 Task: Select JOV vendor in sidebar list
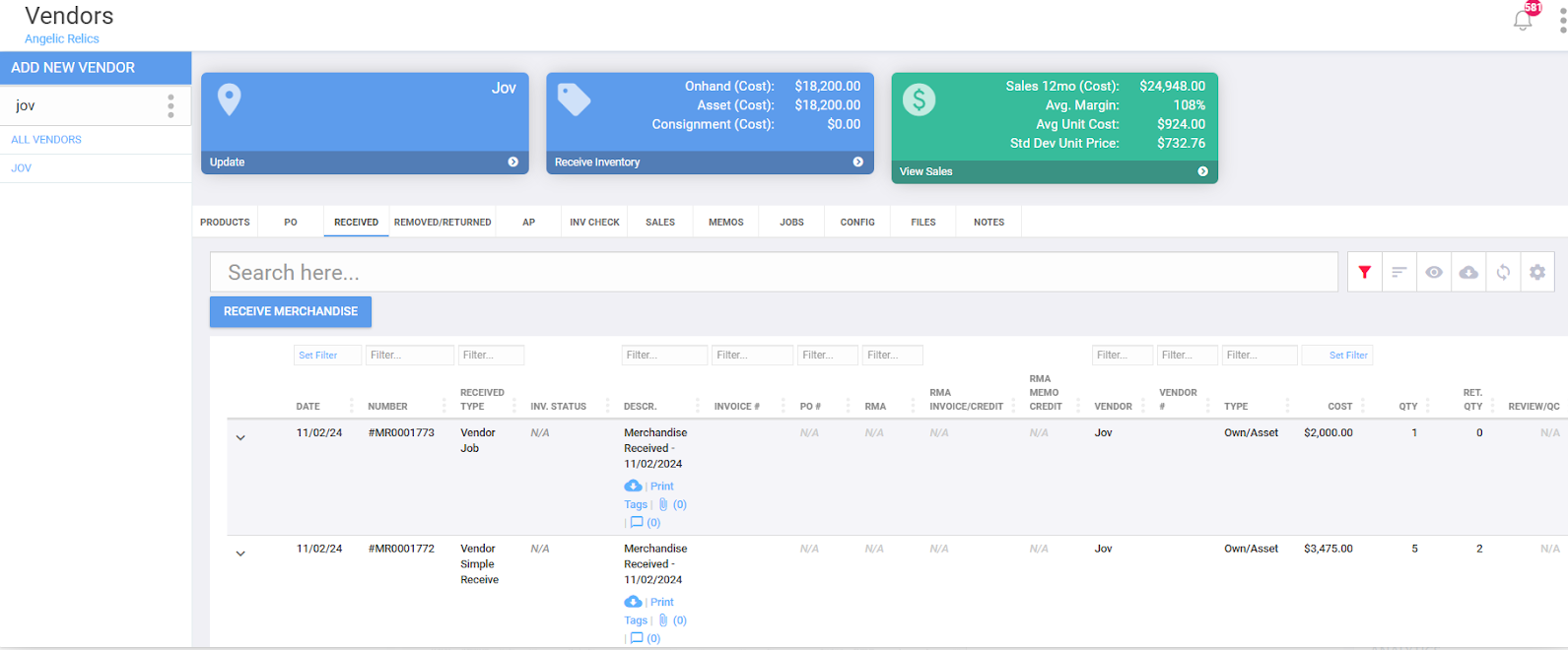point(22,168)
